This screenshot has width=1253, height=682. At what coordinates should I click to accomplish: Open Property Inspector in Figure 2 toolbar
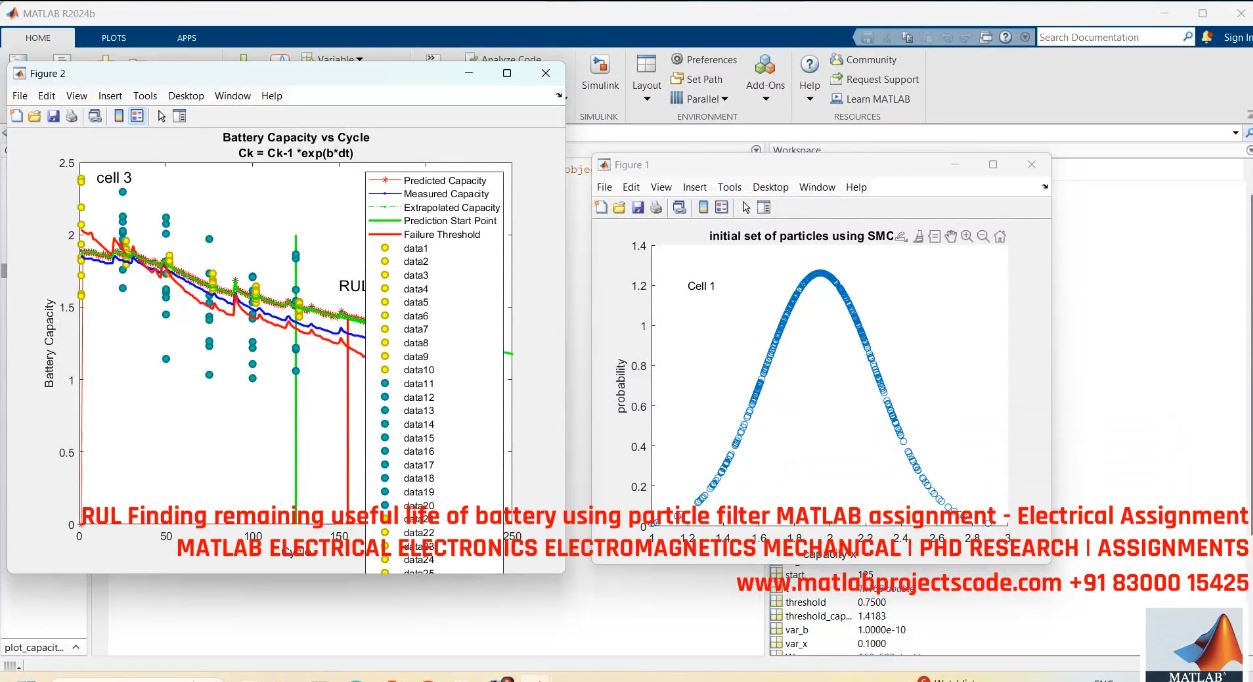pos(180,116)
